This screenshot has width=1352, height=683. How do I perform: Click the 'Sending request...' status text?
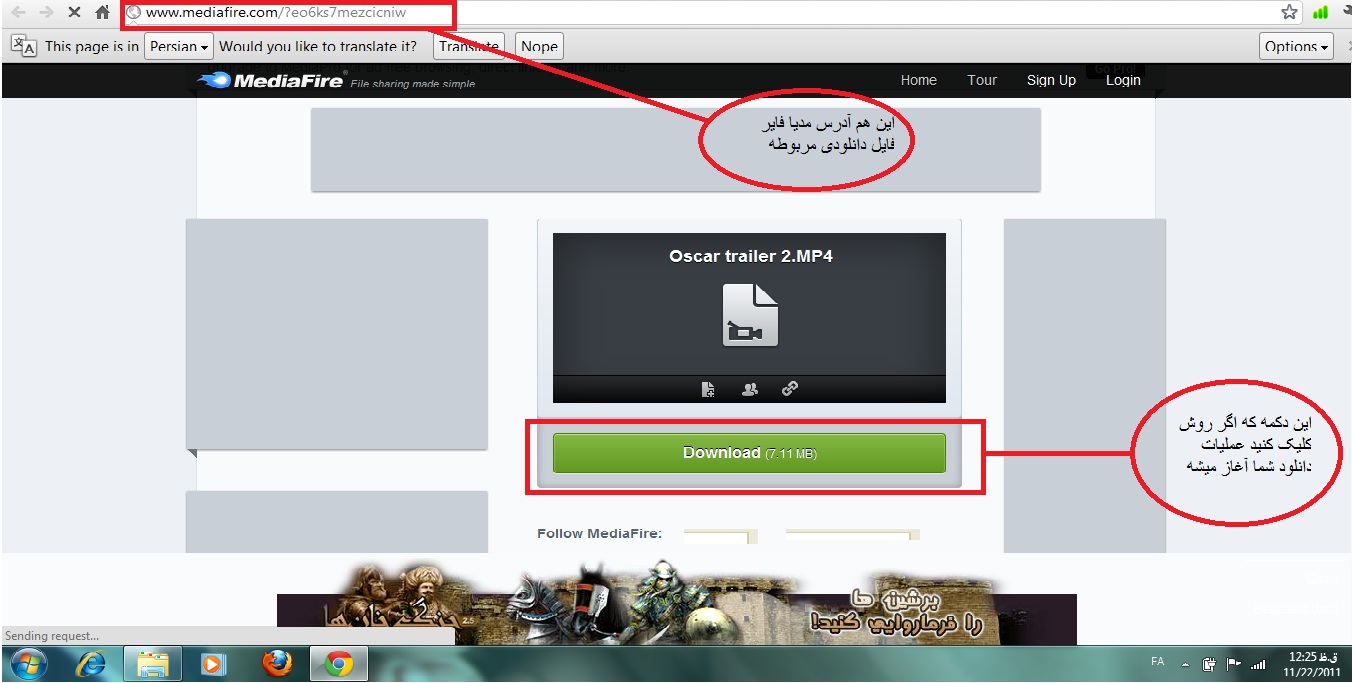[x=52, y=636]
